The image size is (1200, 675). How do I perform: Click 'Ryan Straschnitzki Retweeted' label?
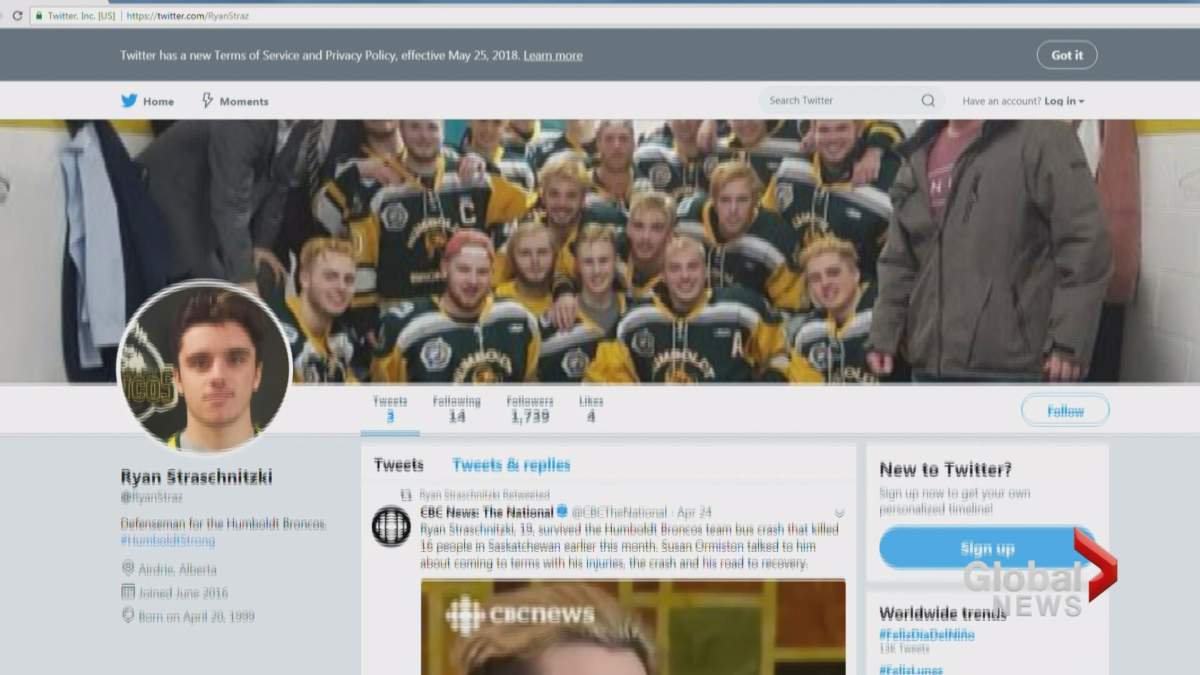484,495
